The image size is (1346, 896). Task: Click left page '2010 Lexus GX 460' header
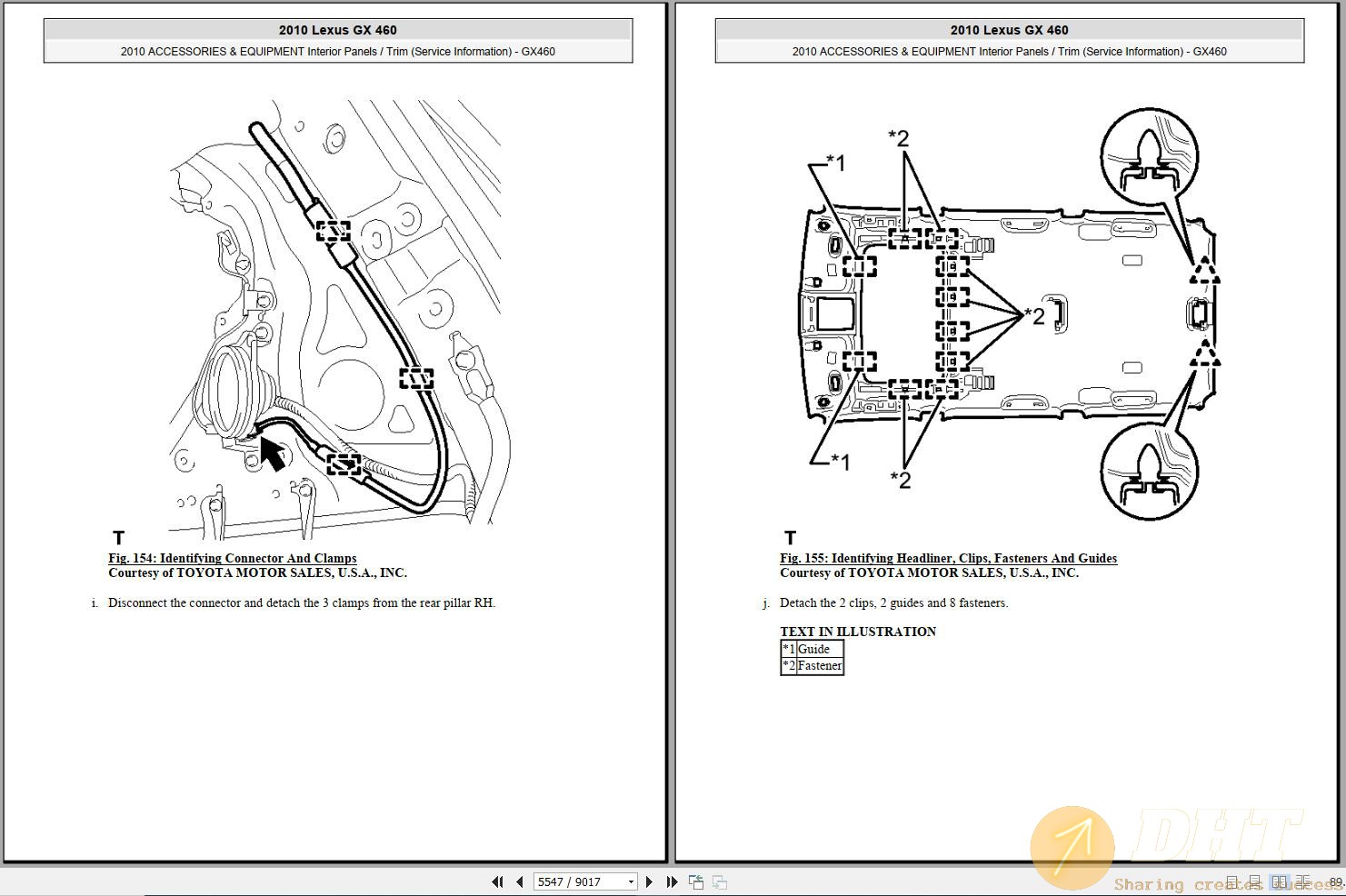click(338, 30)
